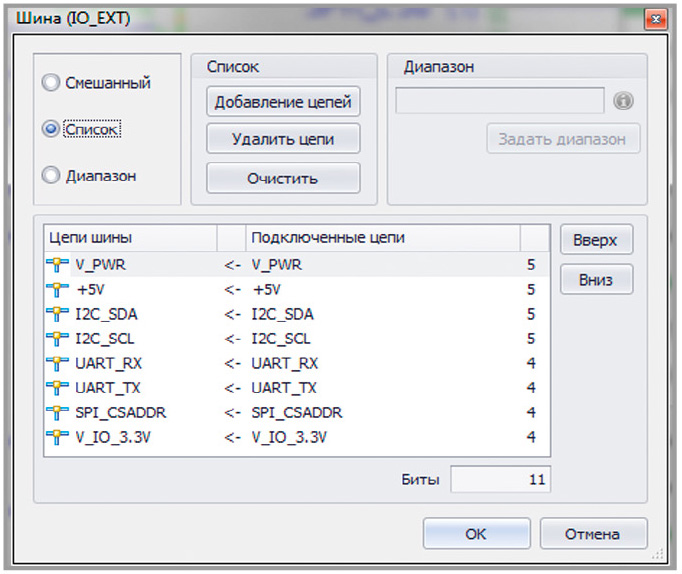Move the selected net down with Вниз
Viewport: 682px width, 574px height.
596,280
